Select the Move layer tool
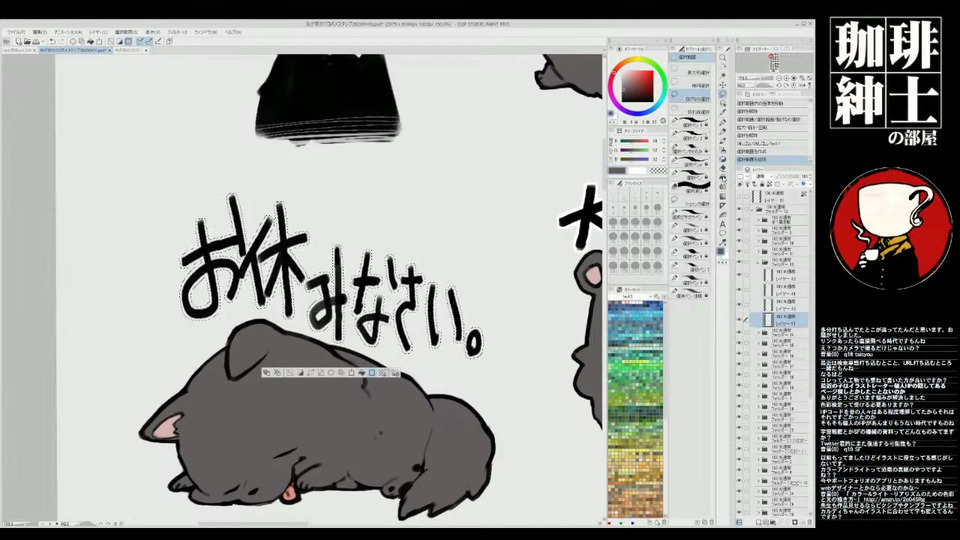Screen dimensions: 960x540 pyautogui.click(x=722, y=84)
